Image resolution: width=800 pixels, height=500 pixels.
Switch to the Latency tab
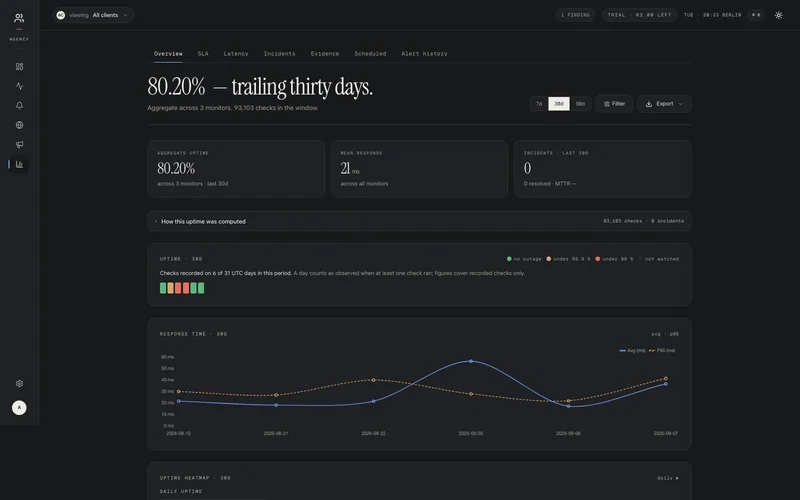point(236,54)
